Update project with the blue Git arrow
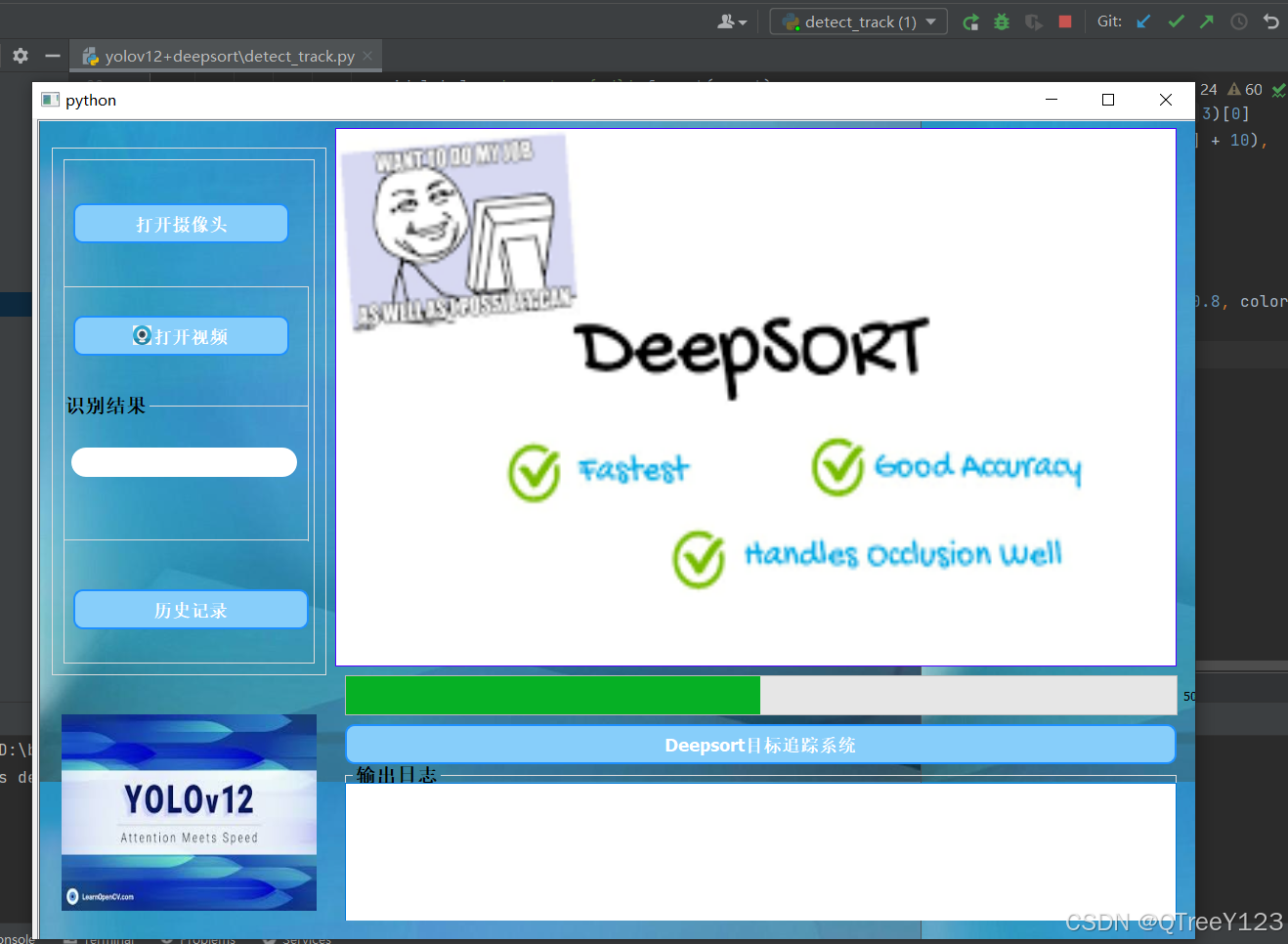1288x944 pixels. click(1143, 21)
